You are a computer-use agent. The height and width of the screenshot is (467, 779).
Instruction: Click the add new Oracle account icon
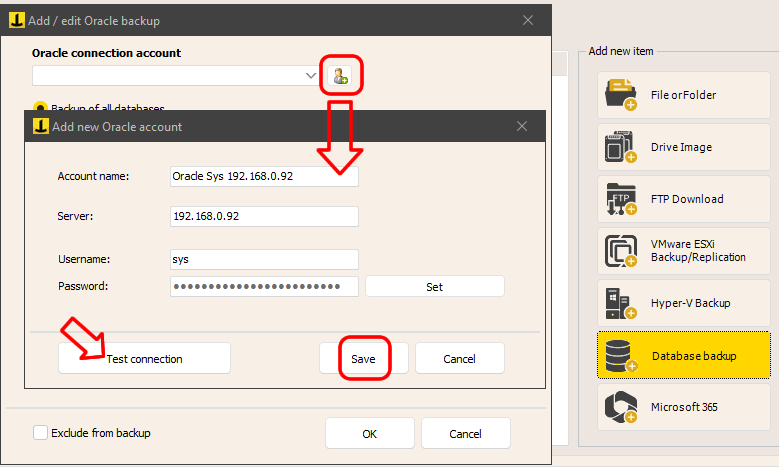point(340,76)
